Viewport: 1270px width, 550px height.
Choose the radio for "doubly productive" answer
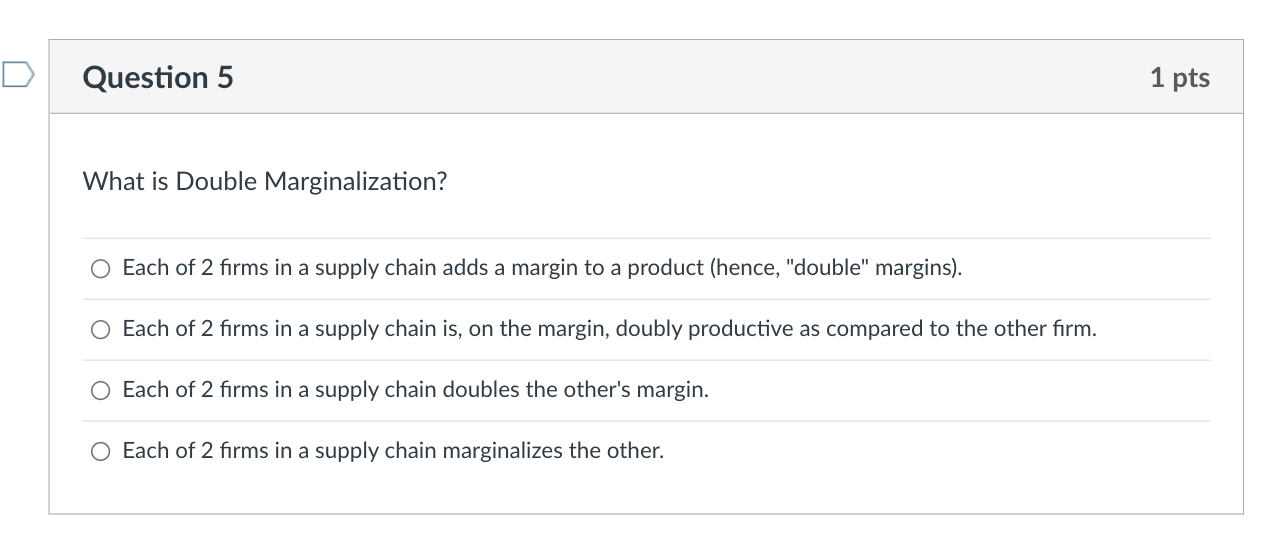(x=100, y=330)
